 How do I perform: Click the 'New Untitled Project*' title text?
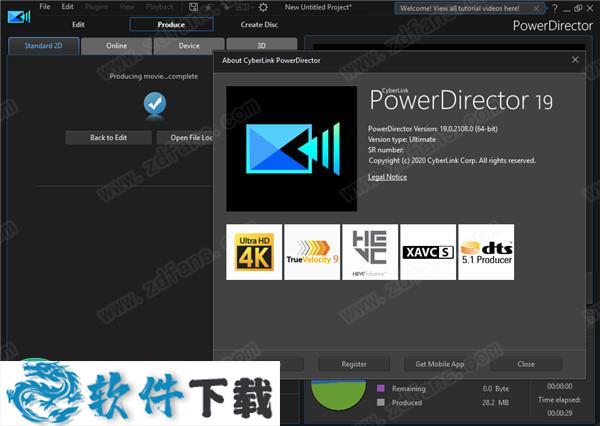tap(318, 7)
